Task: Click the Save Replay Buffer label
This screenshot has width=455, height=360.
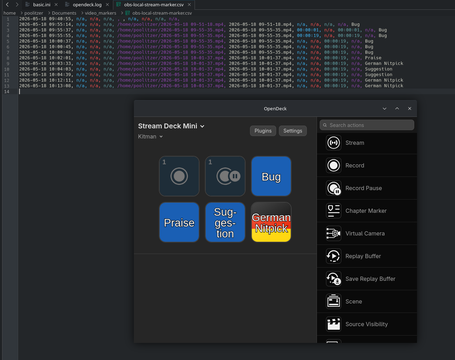Action: click(x=370, y=279)
